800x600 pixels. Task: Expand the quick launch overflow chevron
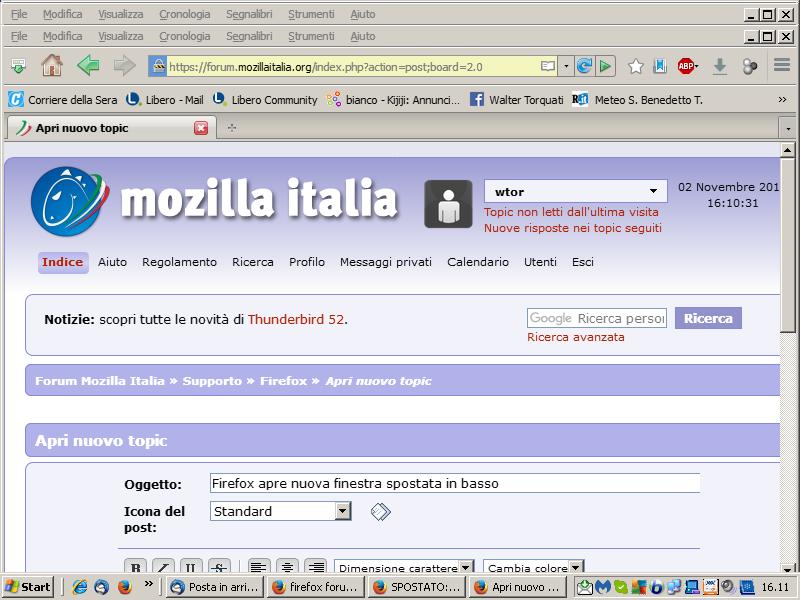point(148,584)
